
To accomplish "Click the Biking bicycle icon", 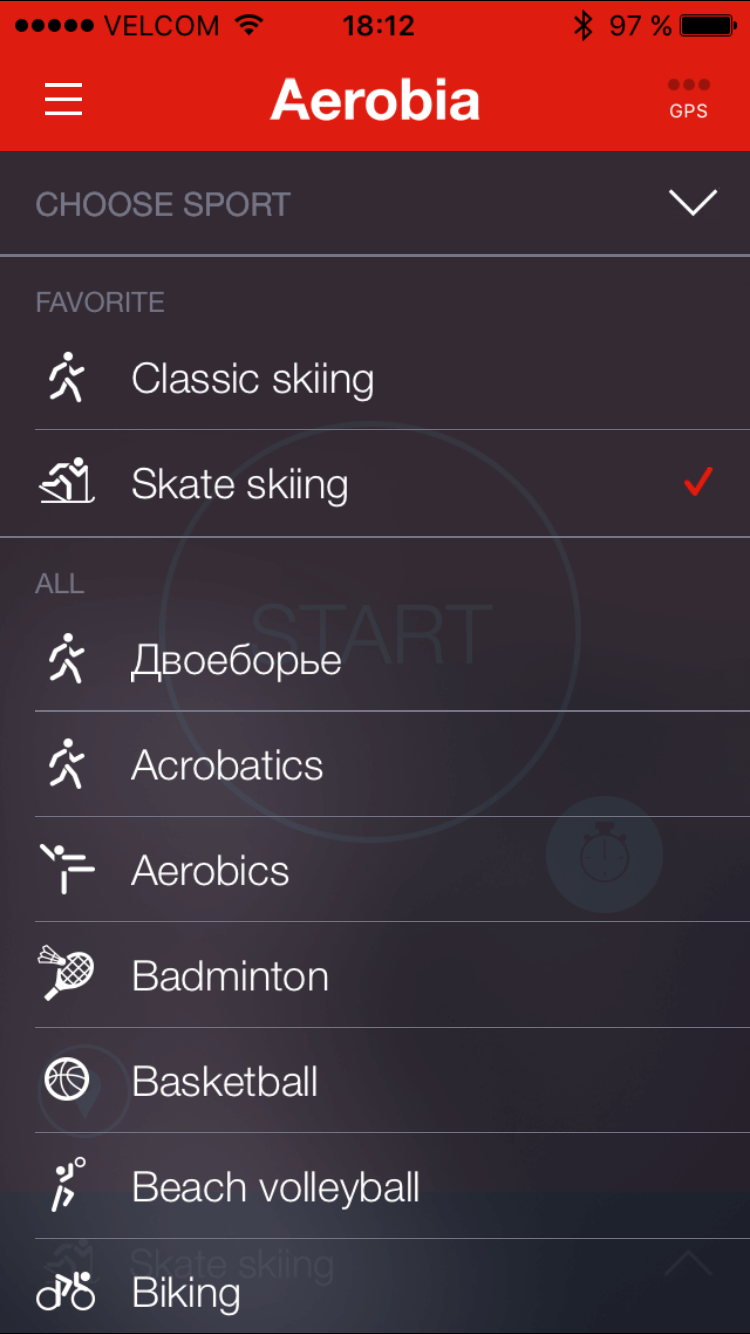I will click(66, 1292).
